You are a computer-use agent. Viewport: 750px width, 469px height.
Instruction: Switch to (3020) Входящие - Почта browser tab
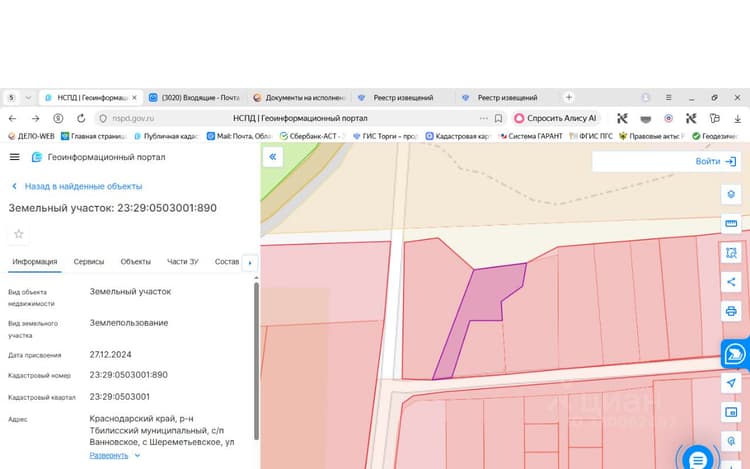click(x=194, y=98)
